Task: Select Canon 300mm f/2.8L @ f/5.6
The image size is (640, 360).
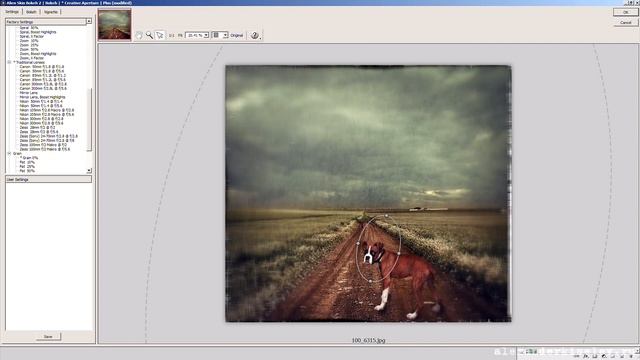Action: [x=43, y=89]
